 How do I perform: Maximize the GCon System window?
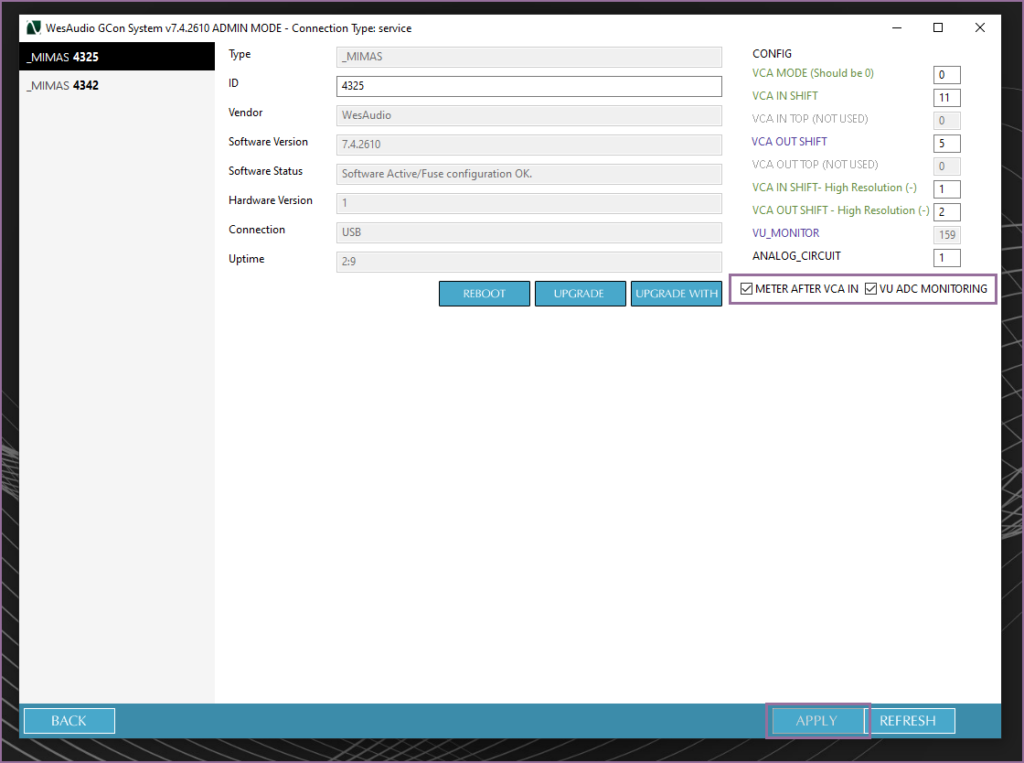click(x=938, y=27)
